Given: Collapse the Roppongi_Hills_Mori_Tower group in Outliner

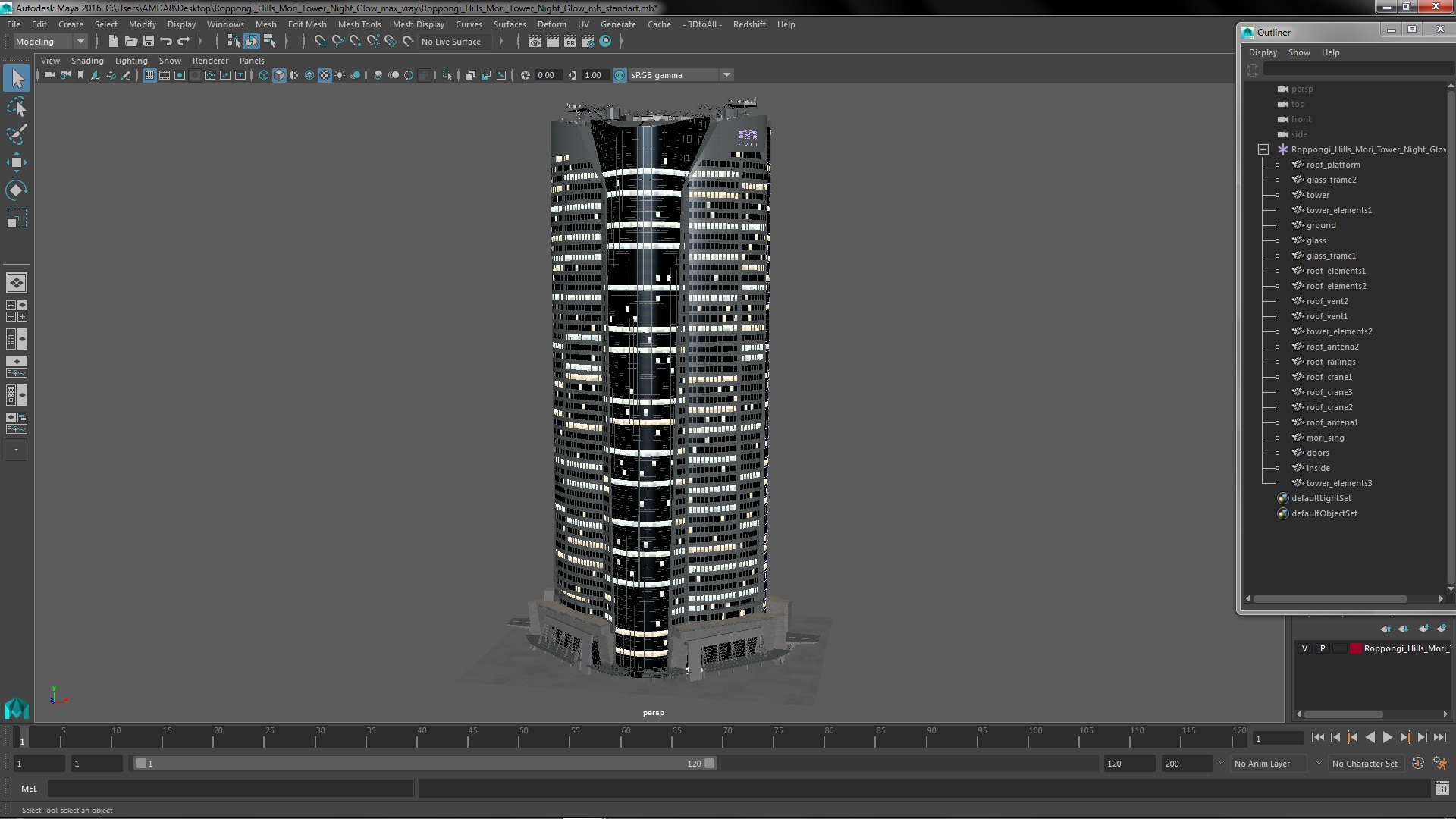Looking at the screenshot, I should [x=1263, y=150].
